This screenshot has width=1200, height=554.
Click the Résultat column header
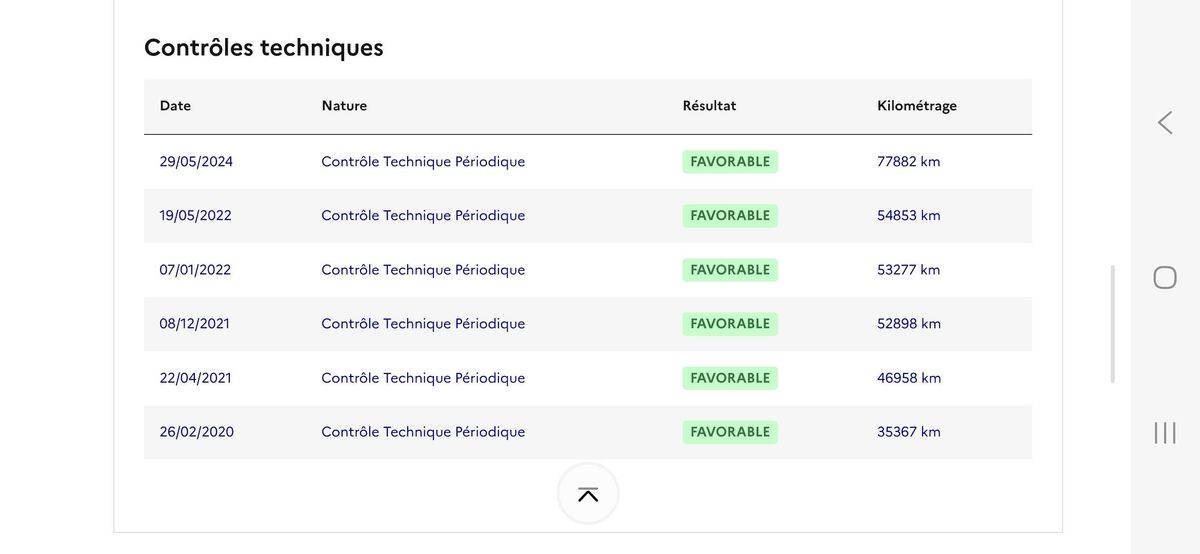point(709,106)
